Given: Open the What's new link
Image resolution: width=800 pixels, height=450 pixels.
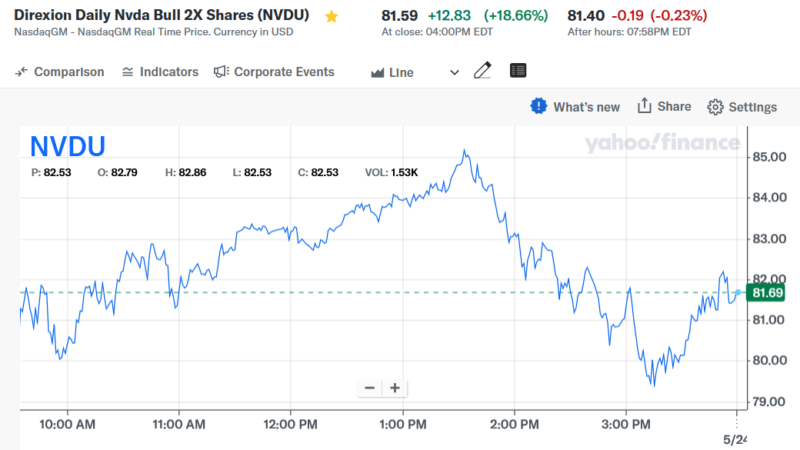Looking at the screenshot, I should [x=586, y=107].
